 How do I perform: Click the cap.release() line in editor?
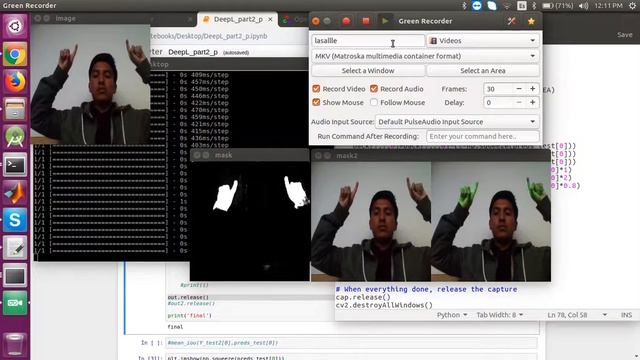(363, 297)
